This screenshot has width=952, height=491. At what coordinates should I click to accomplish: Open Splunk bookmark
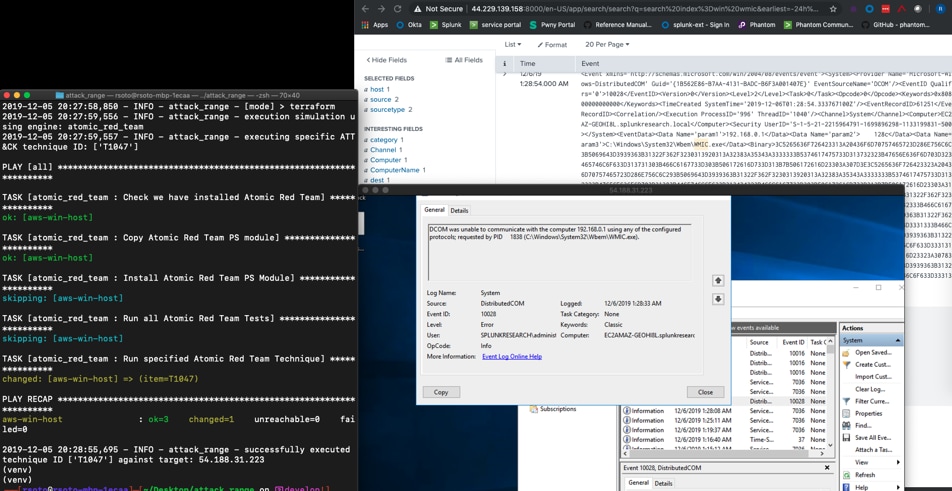click(445, 25)
